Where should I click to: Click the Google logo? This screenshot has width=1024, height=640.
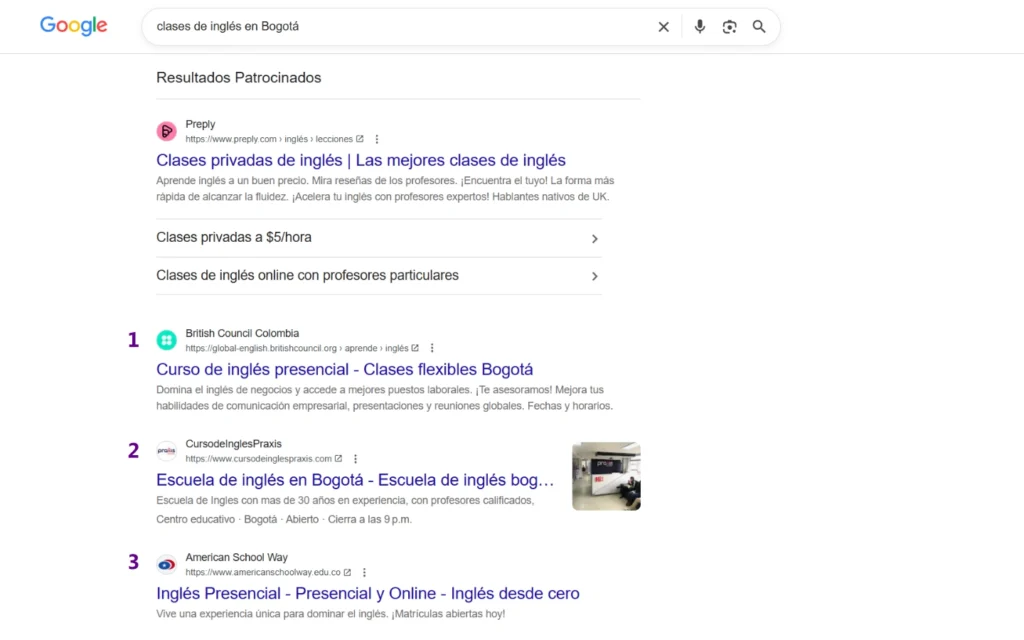73,26
